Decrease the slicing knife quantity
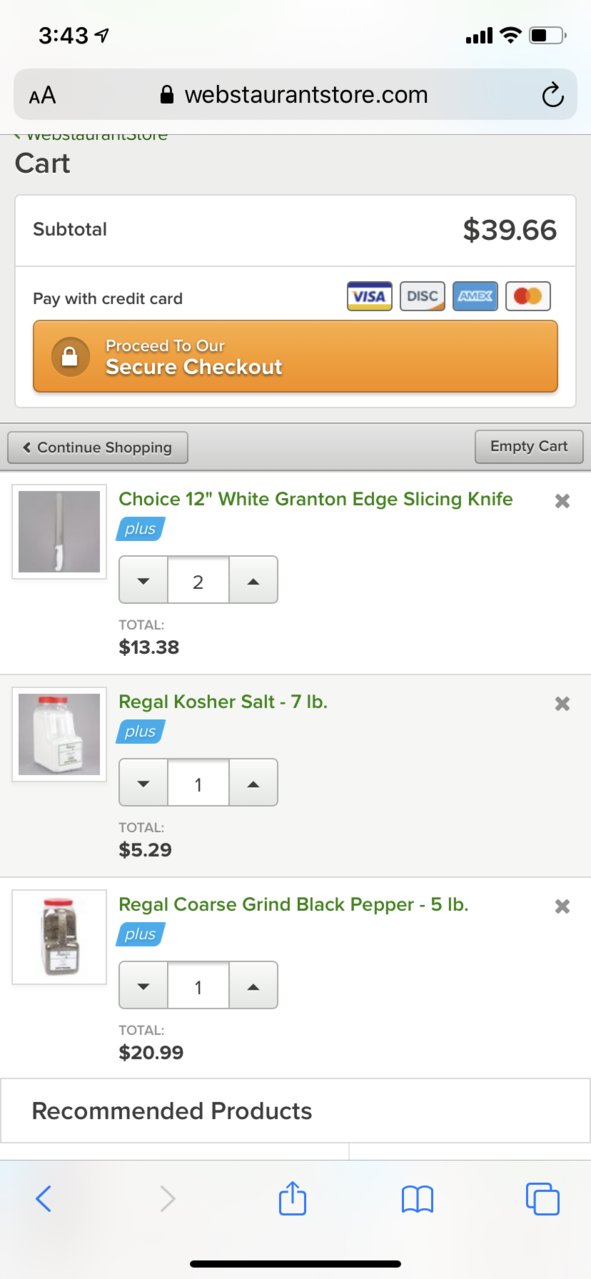591x1279 pixels. [x=144, y=580]
